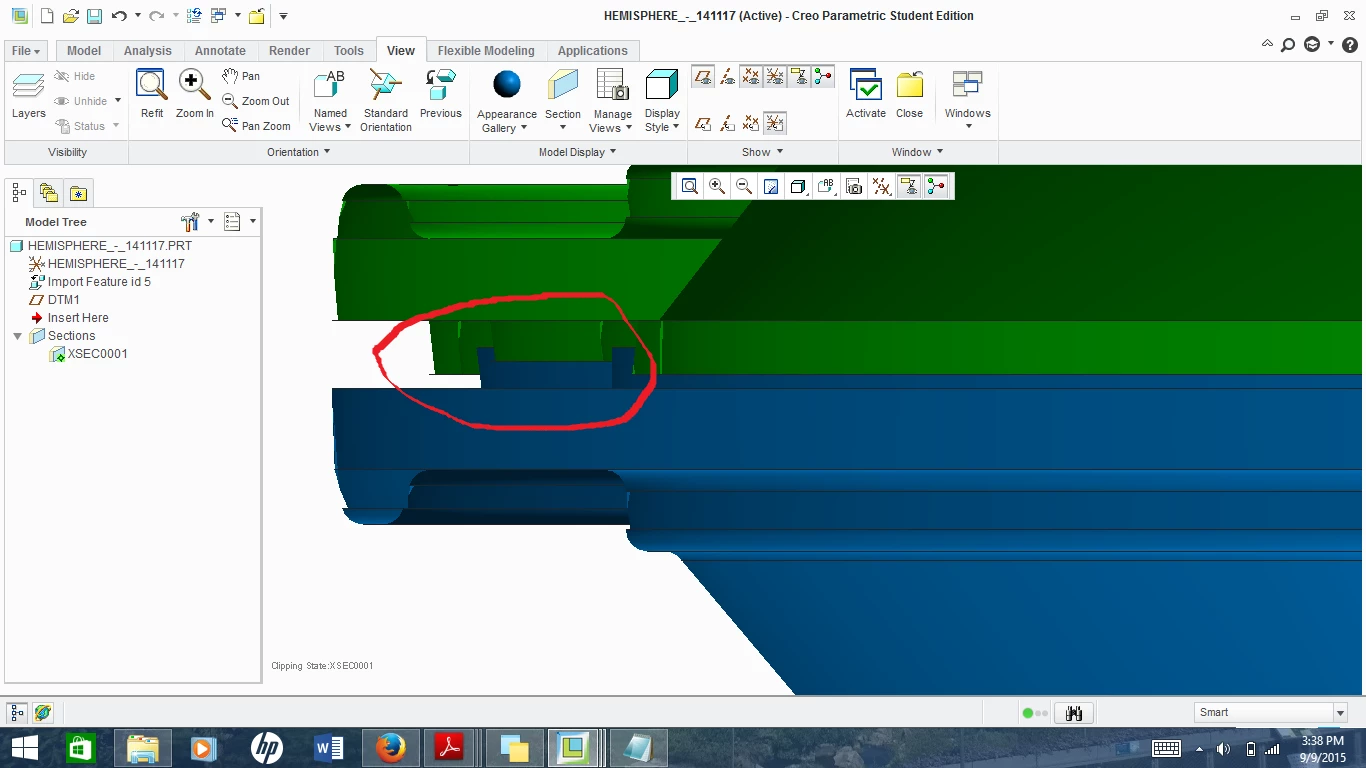The width and height of the screenshot is (1366, 768).
Task: Switch to the Analysis ribbon tab
Action: point(148,50)
